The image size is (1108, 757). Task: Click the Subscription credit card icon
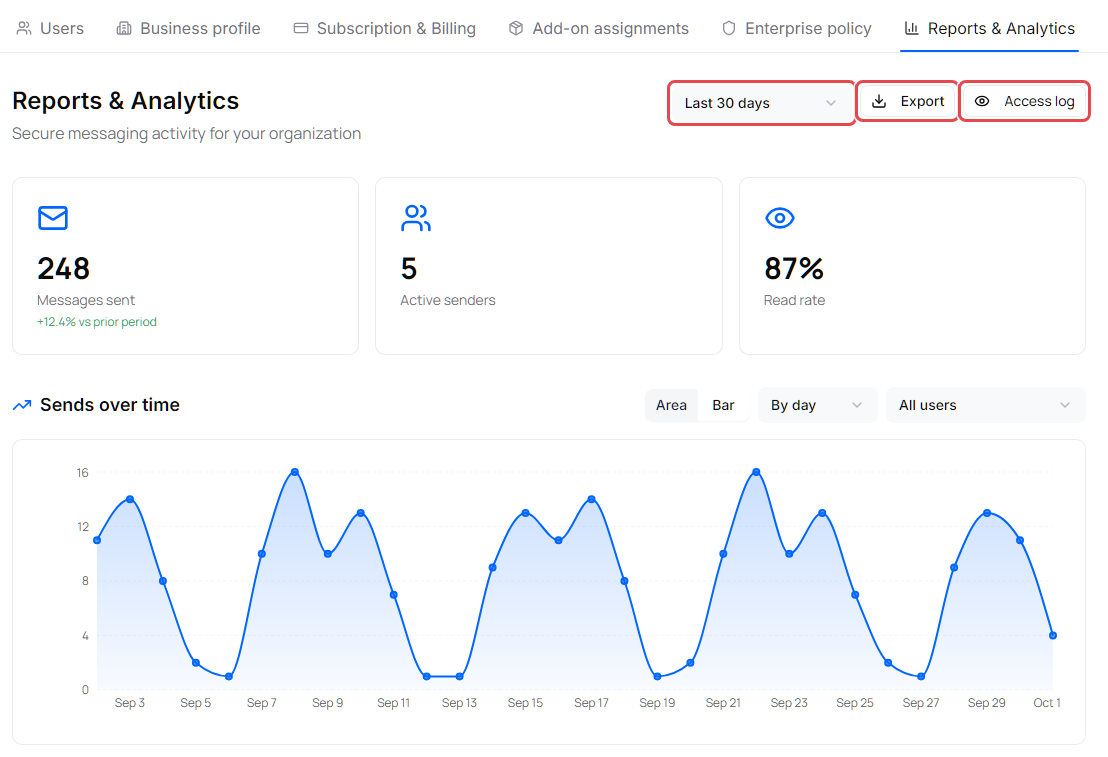coord(301,28)
